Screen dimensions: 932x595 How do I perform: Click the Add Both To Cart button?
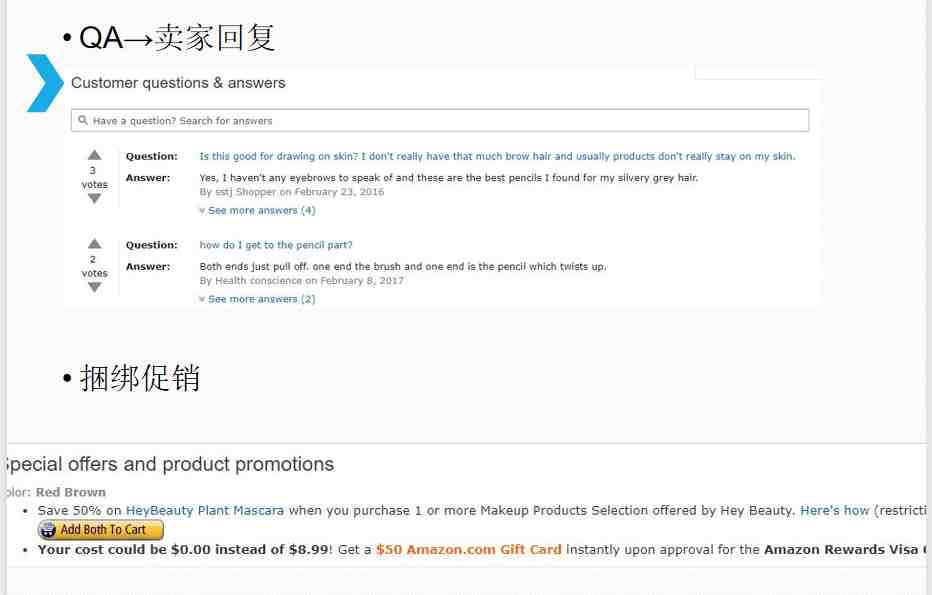tap(100, 530)
